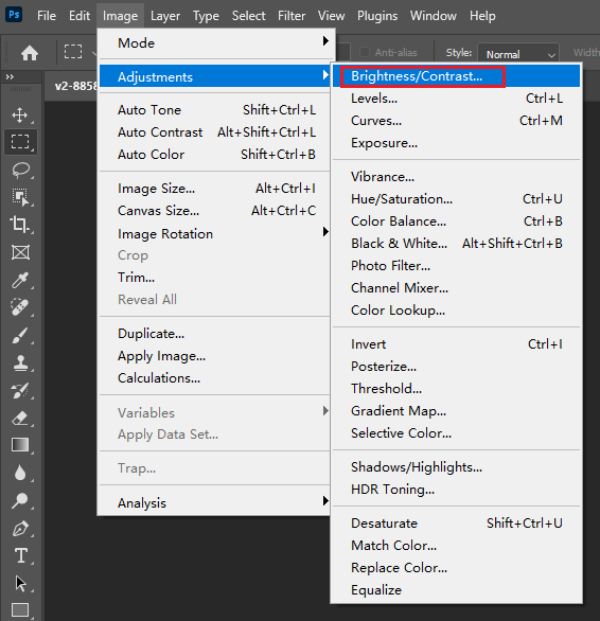Viewport: 600px width, 621px height.
Task: Click Hue/Saturation in the submenu
Action: pyautogui.click(x=401, y=199)
